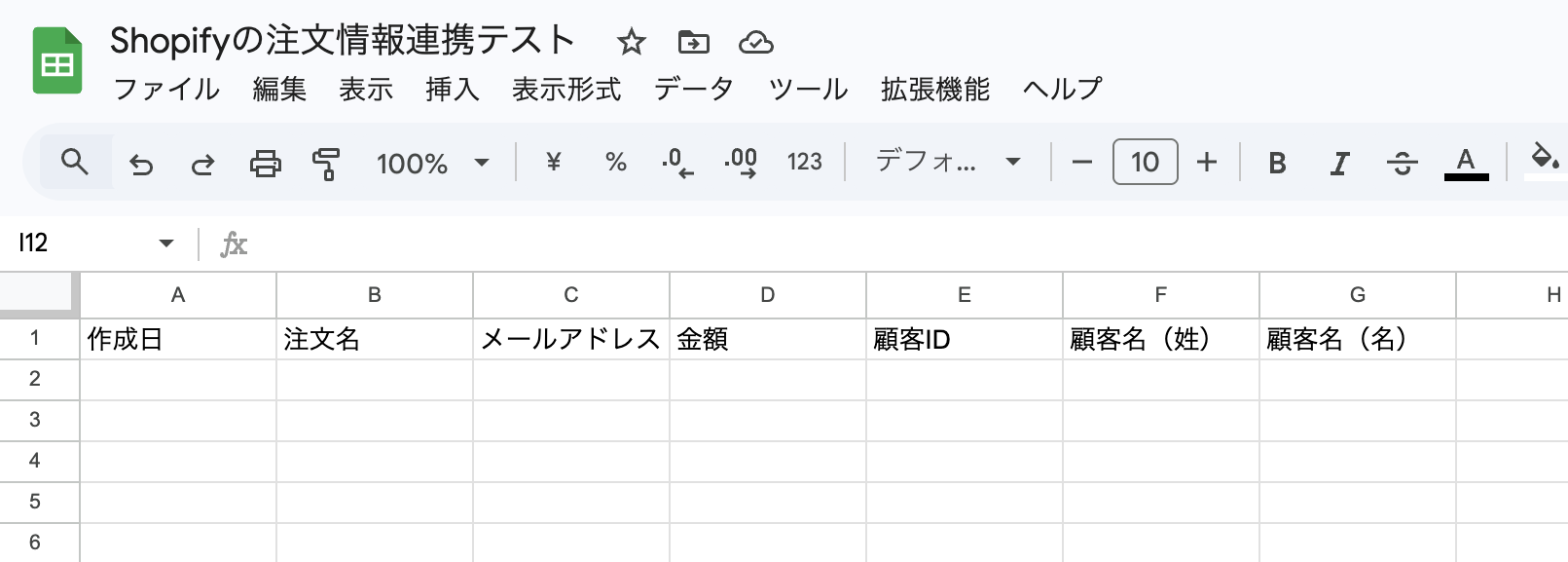Click the search menus magnifier icon
The width and height of the screenshot is (1568, 562).
click(x=75, y=162)
